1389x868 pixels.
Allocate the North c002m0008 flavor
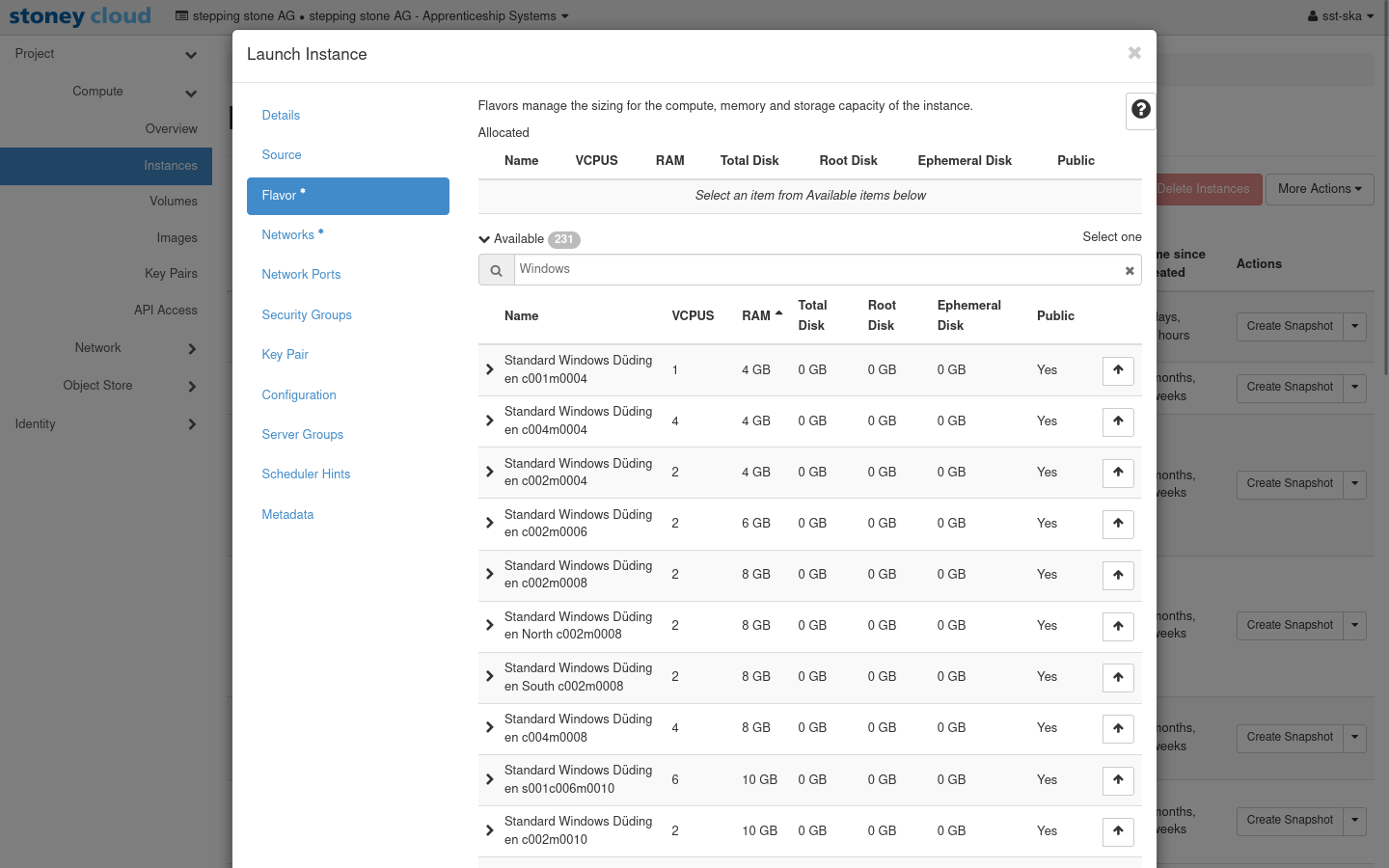click(x=1118, y=626)
